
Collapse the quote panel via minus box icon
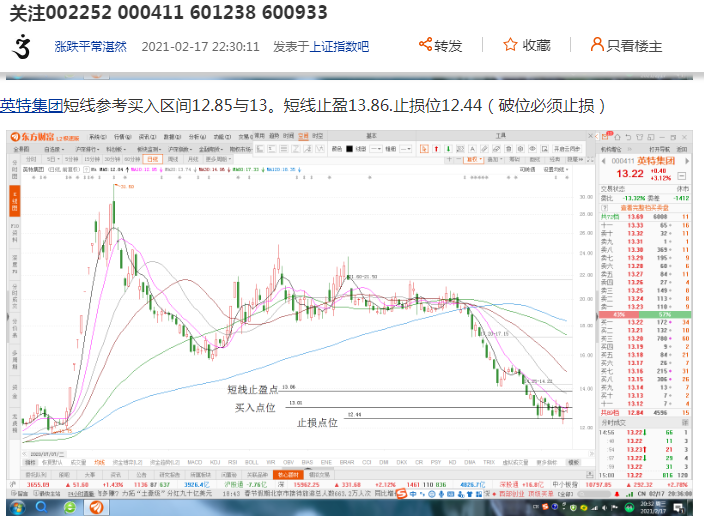[682, 176]
